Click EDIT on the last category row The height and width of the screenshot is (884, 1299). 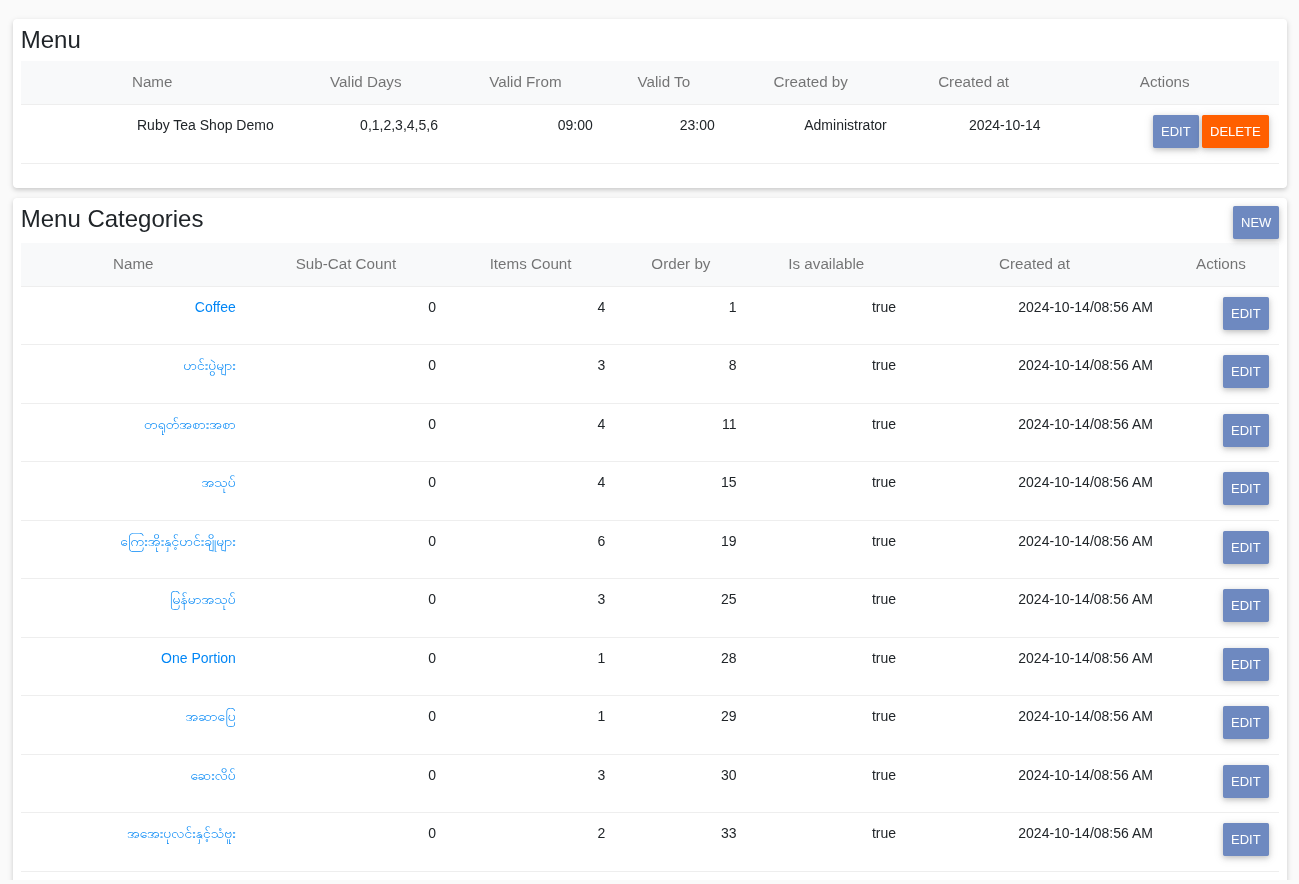click(1245, 839)
